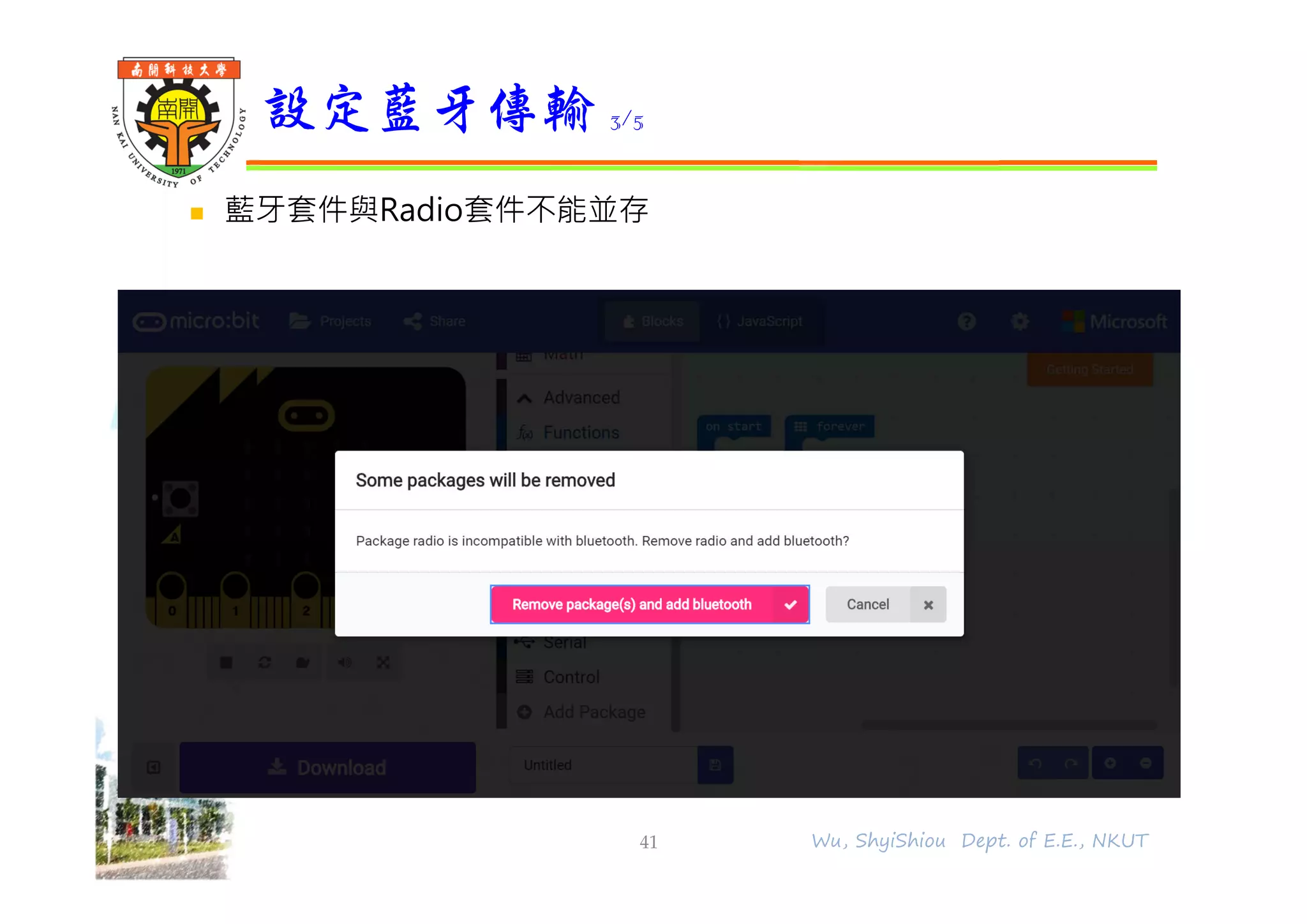The height and width of the screenshot is (924, 1307).
Task: Toggle slow-motion mode in simulator
Action: (x=303, y=663)
